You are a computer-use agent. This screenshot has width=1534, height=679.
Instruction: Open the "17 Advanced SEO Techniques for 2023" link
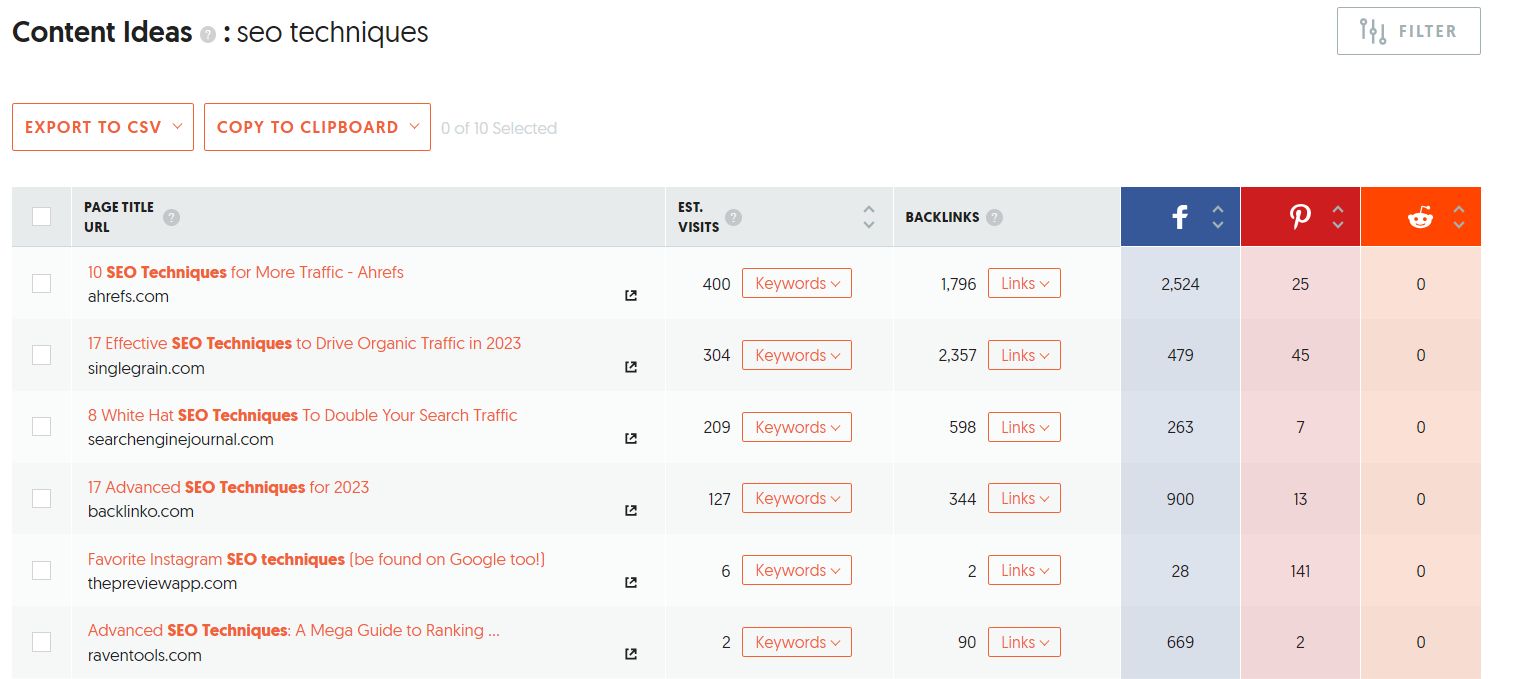pos(228,487)
